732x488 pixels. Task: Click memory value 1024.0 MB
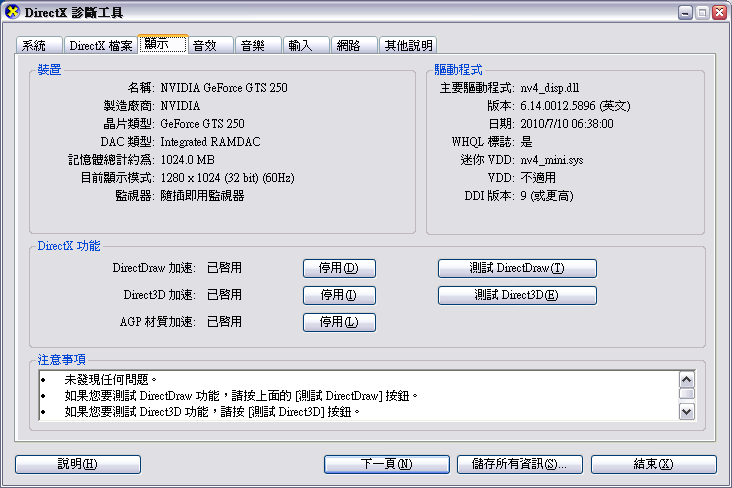tap(188, 160)
